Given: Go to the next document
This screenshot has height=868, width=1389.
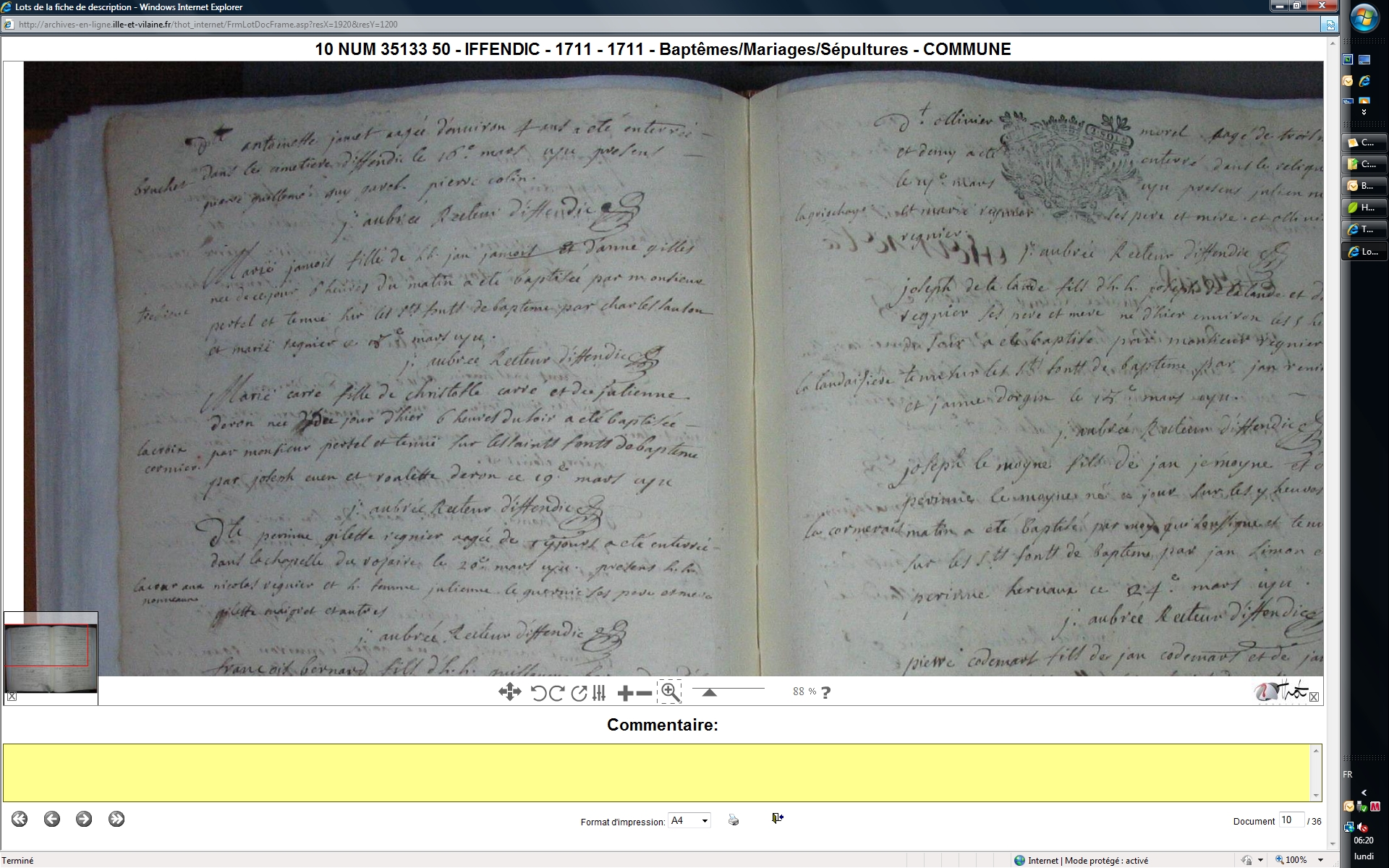Looking at the screenshot, I should coord(84,819).
